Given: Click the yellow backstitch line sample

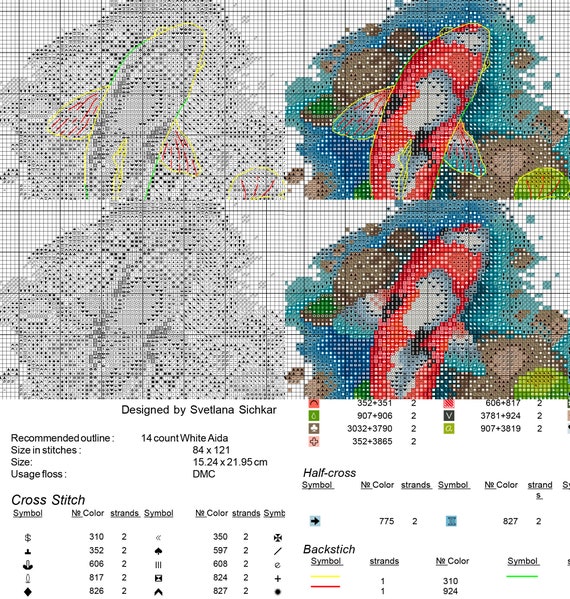Looking at the screenshot, I should 325,576.
